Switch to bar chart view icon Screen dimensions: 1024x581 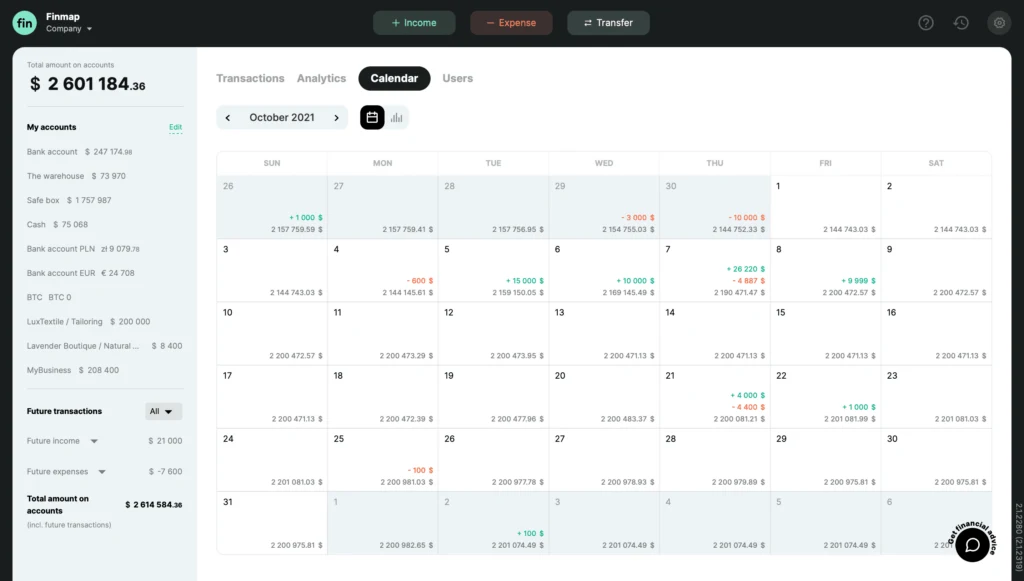pos(396,116)
